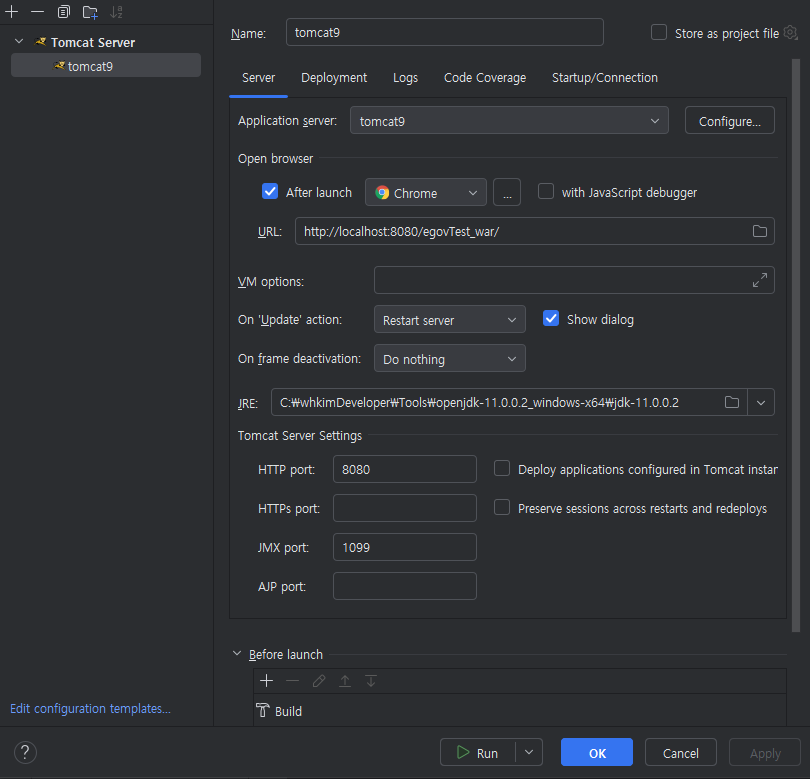Focus the JMX port field
The width and height of the screenshot is (810, 779).
coord(404,547)
